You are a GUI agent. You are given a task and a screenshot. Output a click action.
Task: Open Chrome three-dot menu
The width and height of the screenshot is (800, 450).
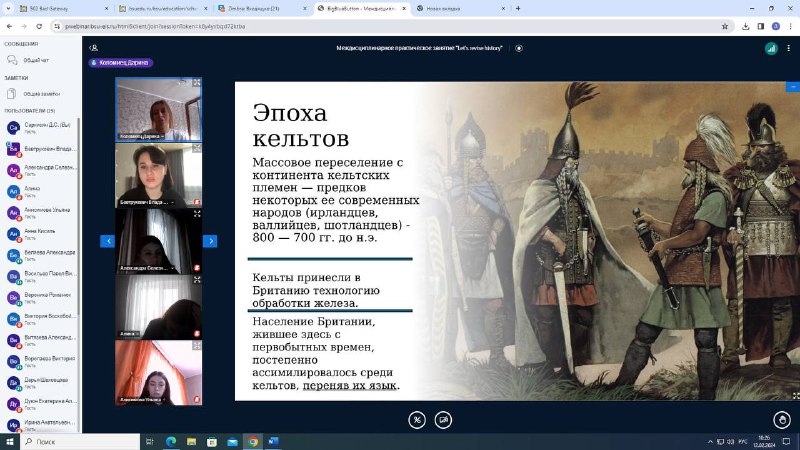pos(790,27)
